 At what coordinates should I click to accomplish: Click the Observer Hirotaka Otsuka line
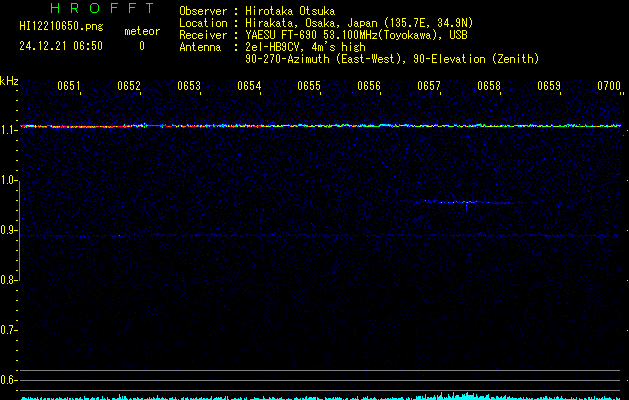(257, 11)
